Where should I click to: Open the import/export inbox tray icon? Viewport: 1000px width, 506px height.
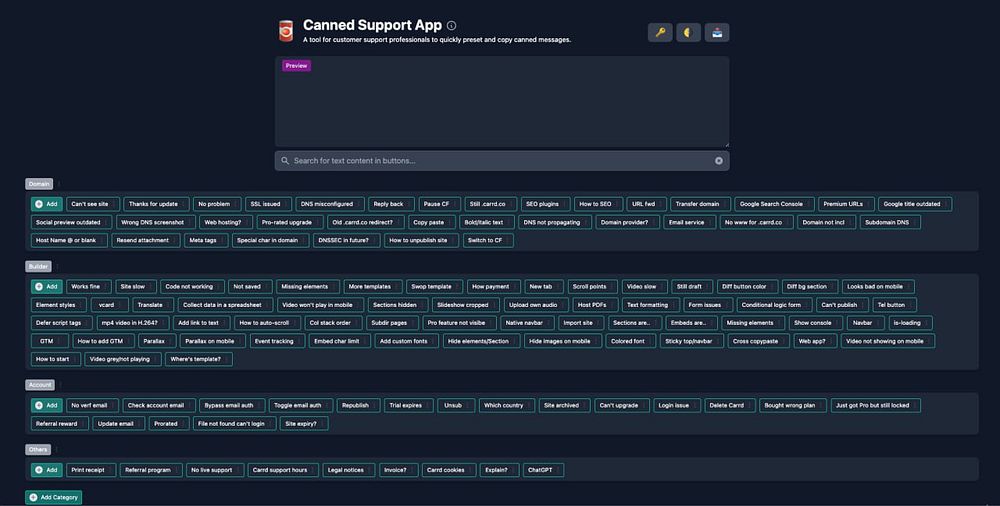coord(717,33)
